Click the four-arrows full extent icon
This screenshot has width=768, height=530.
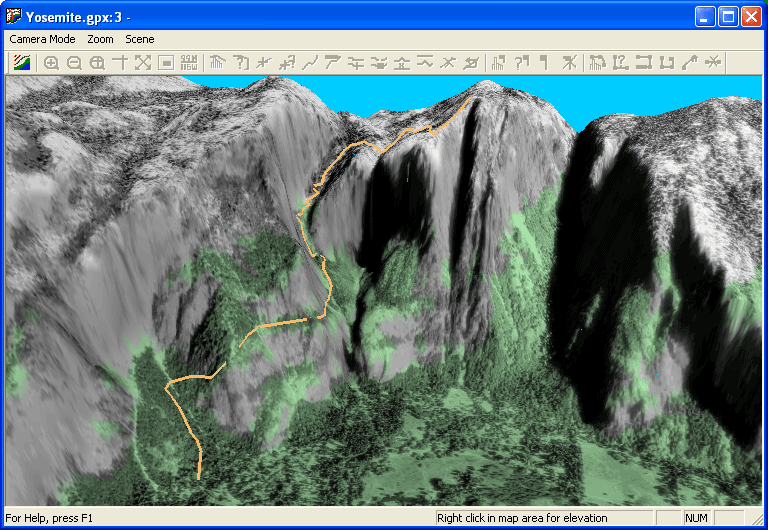143,62
